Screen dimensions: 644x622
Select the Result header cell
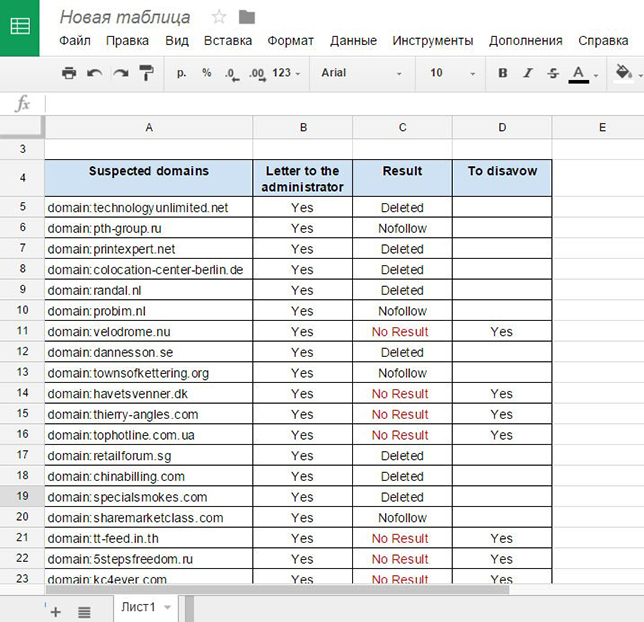(402, 178)
